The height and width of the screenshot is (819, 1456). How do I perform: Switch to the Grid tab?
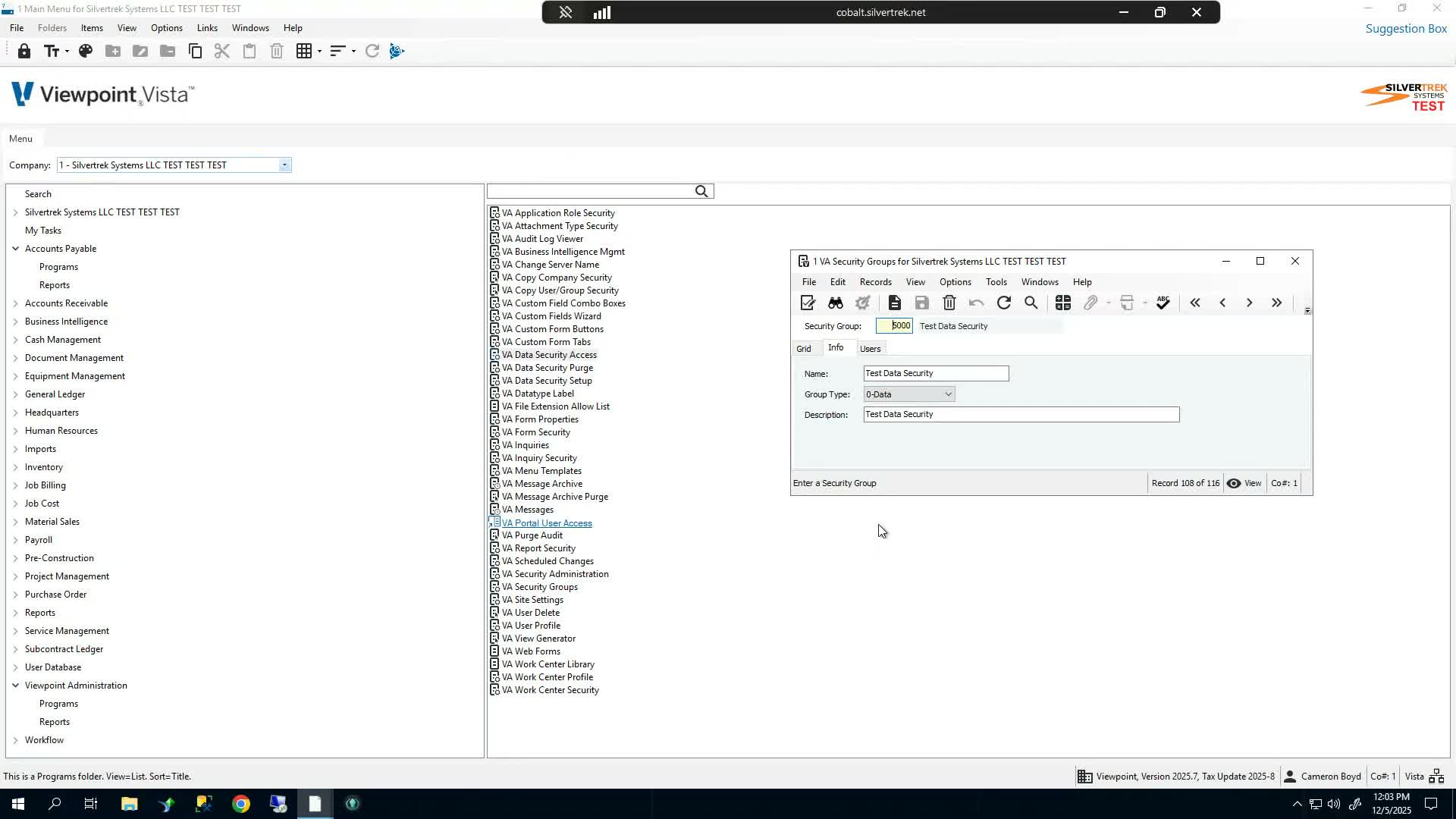(803, 349)
